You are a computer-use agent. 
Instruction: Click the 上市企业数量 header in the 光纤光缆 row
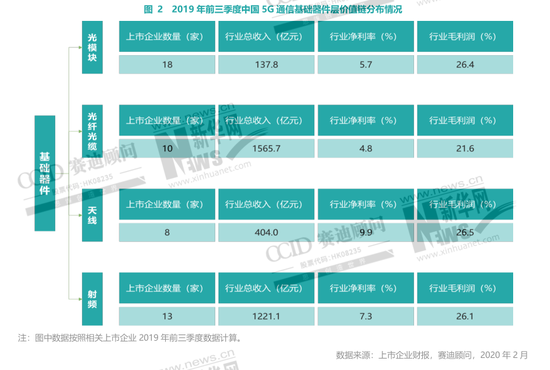(167, 120)
